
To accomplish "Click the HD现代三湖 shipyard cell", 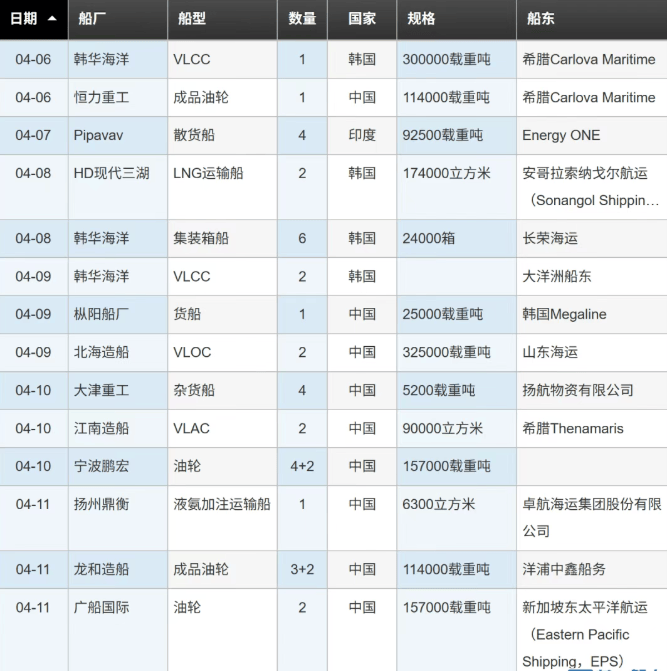I will 111,173.
